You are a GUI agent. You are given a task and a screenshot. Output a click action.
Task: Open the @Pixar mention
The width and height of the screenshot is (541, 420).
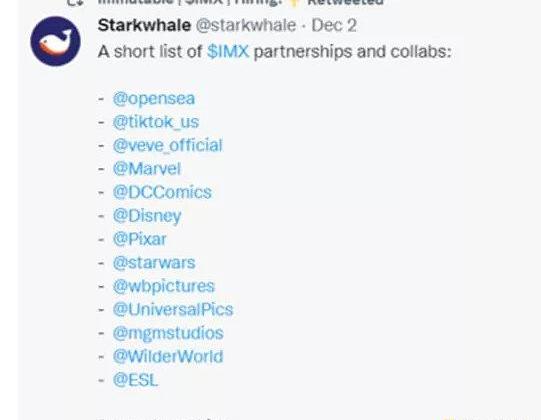pyautogui.click(x=140, y=239)
